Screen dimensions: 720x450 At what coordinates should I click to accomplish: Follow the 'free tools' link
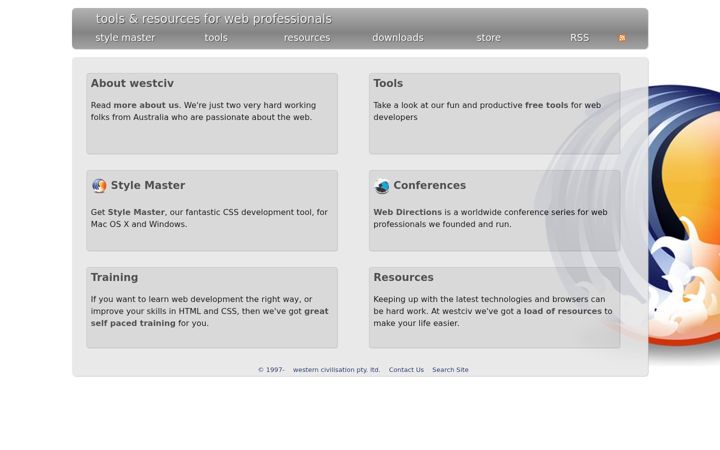pyautogui.click(x=546, y=105)
